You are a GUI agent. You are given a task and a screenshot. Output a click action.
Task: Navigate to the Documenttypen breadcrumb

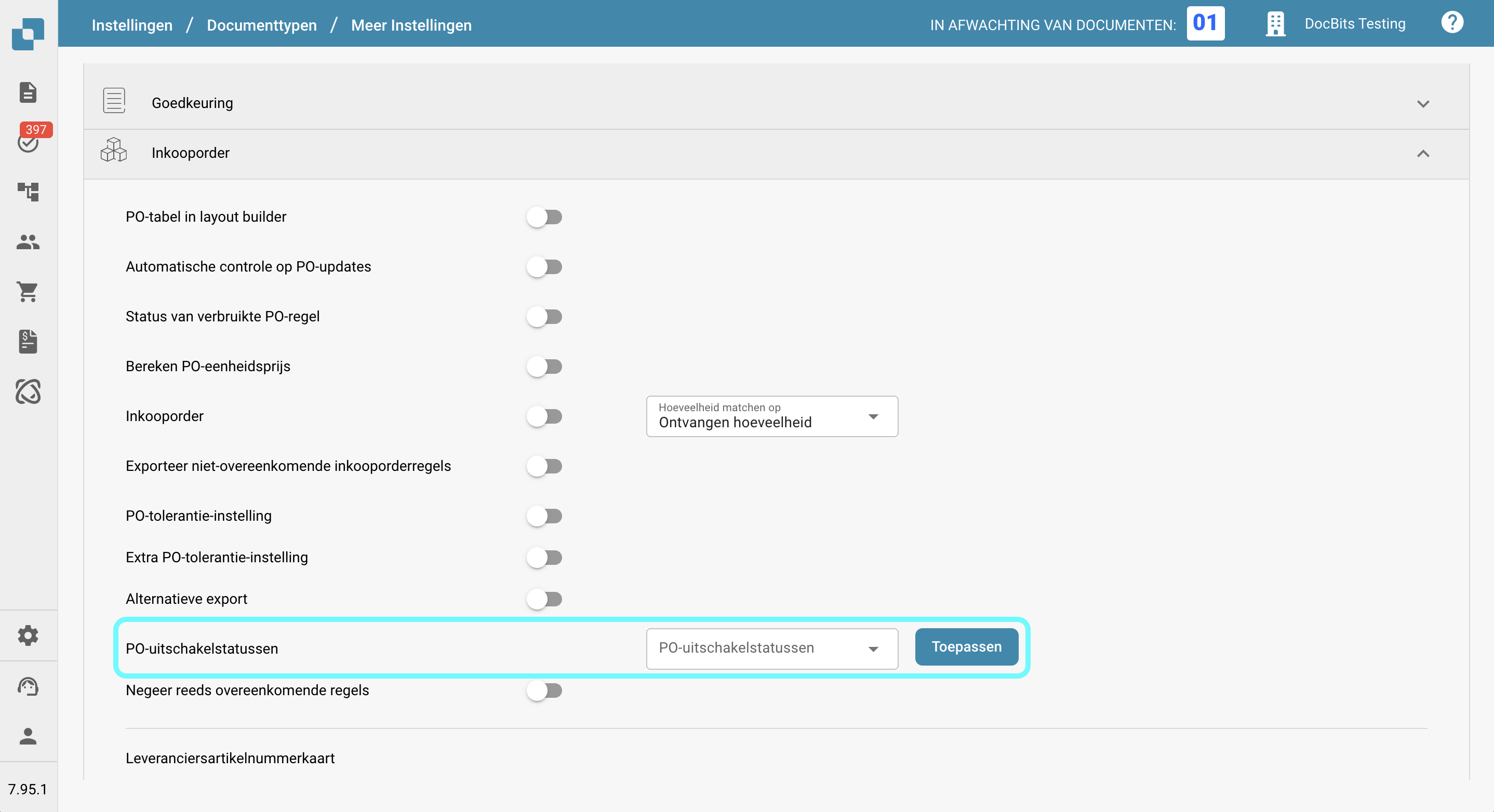262,25
